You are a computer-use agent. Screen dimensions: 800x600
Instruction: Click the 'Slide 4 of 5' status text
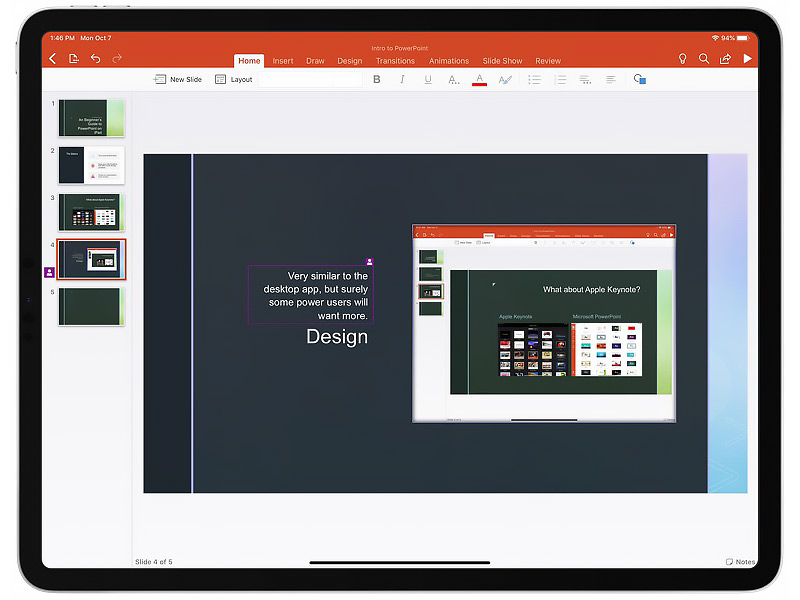click(154, 562)
